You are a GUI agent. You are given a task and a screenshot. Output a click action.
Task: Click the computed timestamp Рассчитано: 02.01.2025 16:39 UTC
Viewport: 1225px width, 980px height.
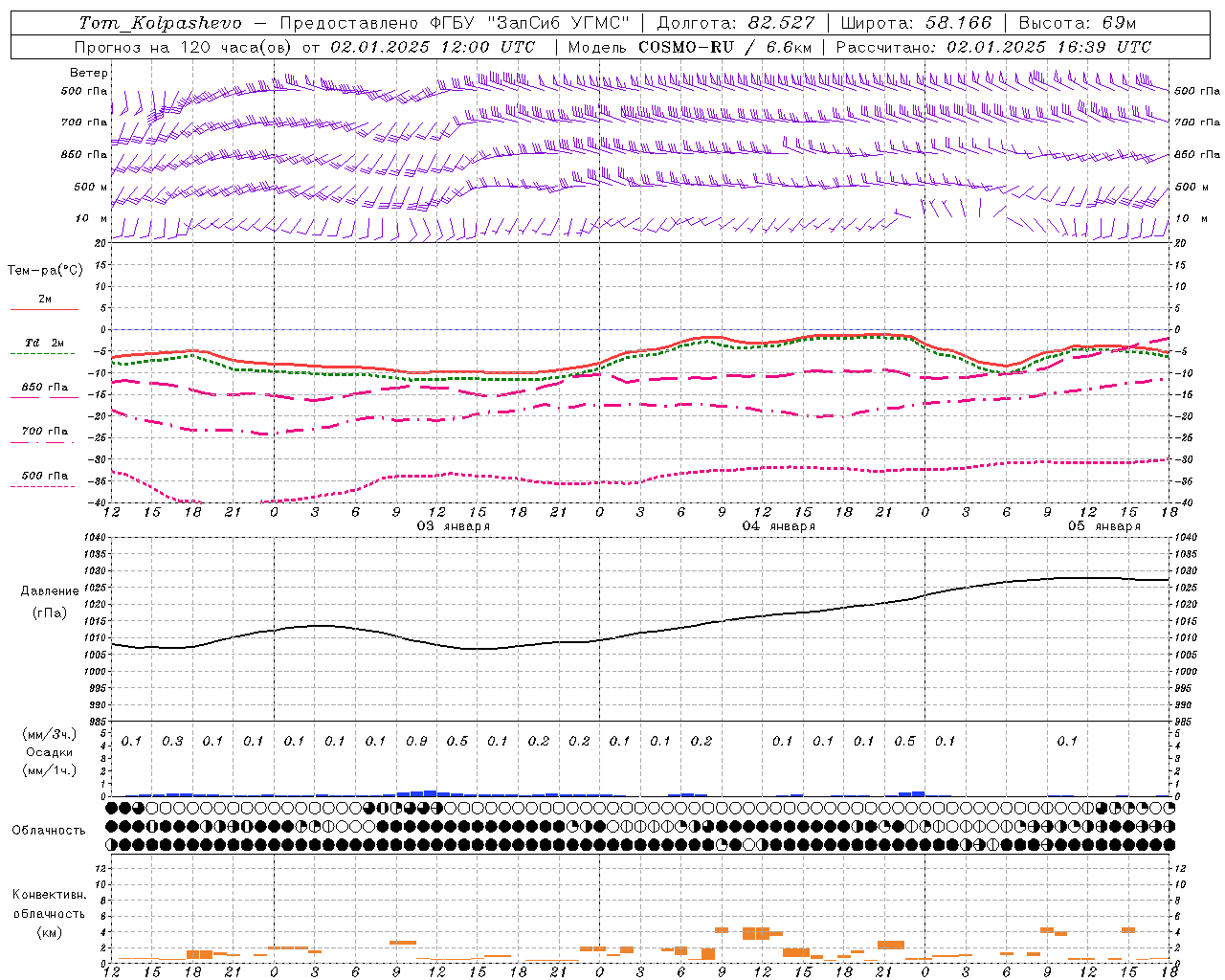click(x=993, y=47)
